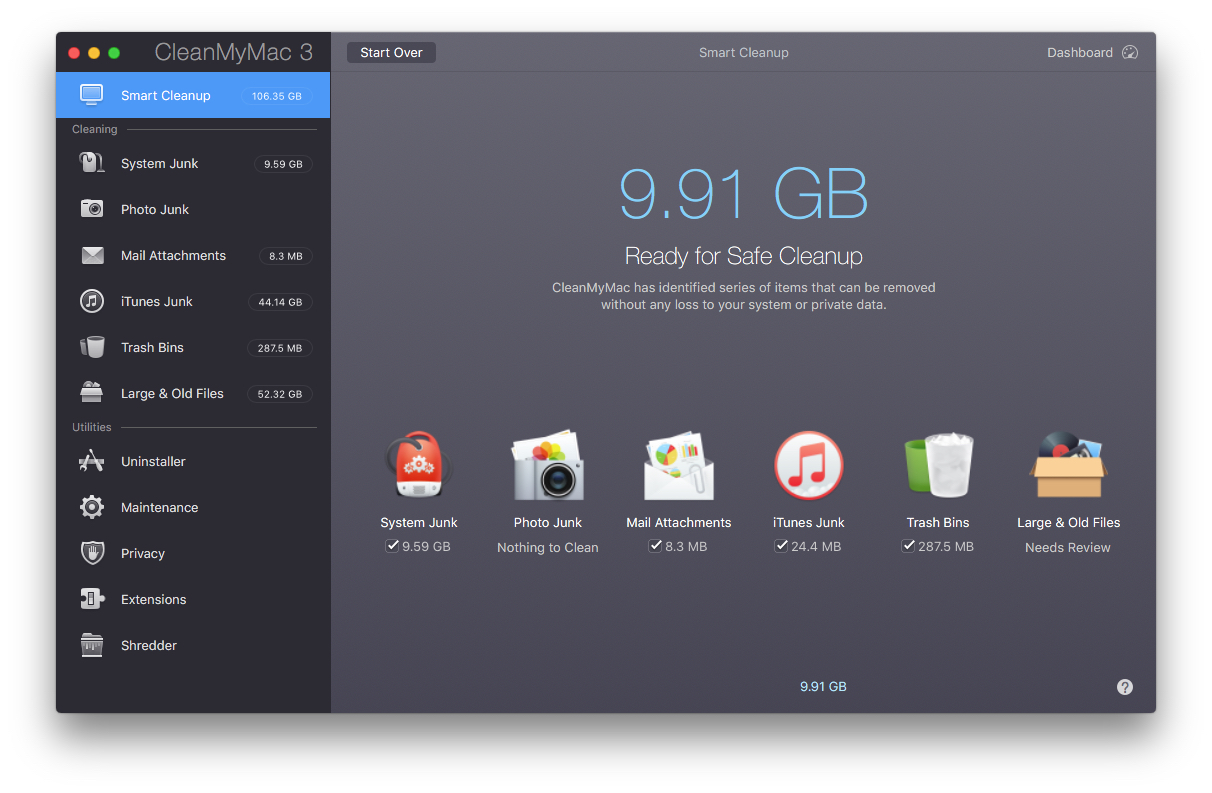Click the Mail Attachments envelope sidebar icon

[x=92, y=255]
